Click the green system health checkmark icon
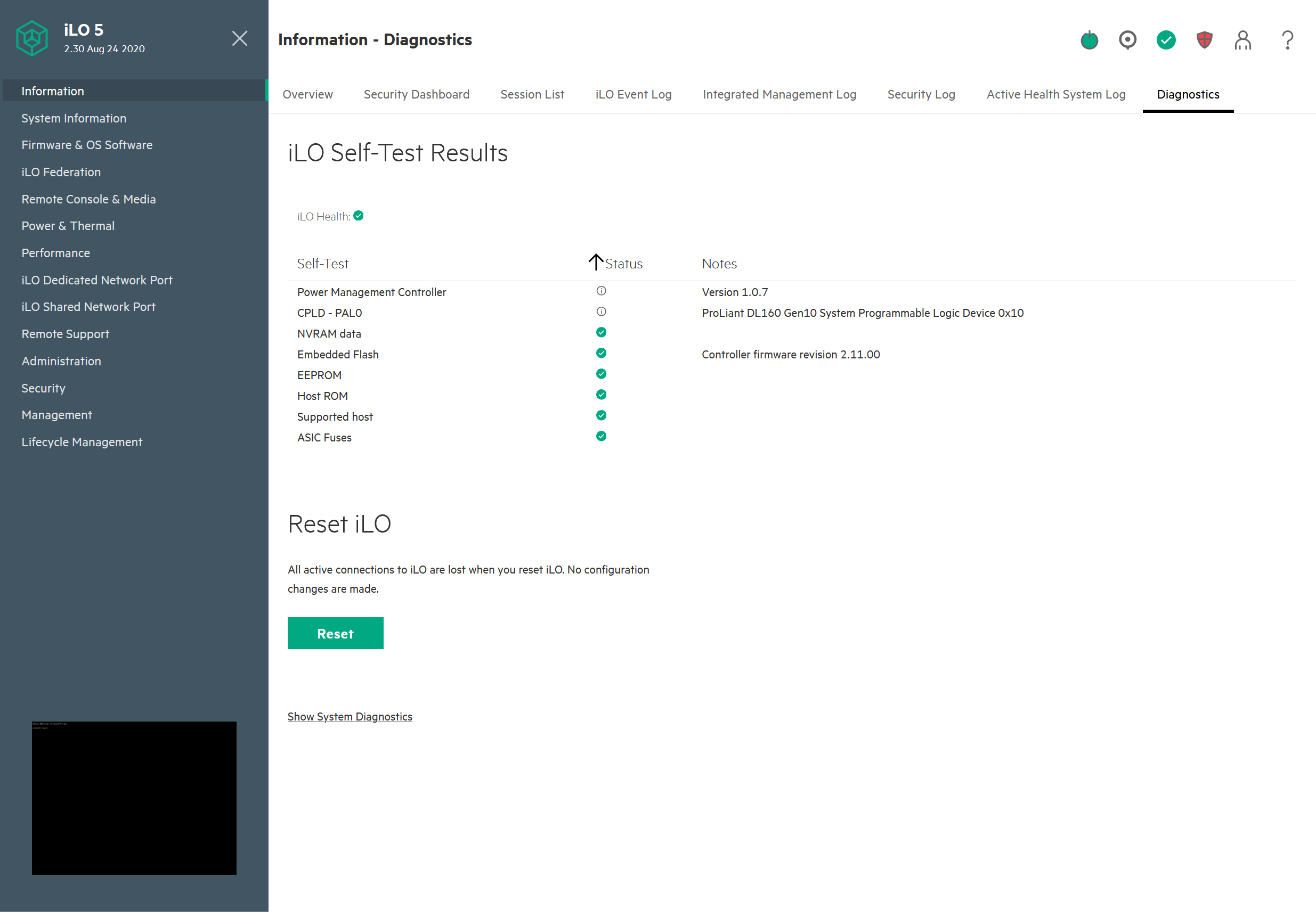Image resolution: width=1316 pixels, height=917 pixels. pyautogui.click(x=1166, y=40)
